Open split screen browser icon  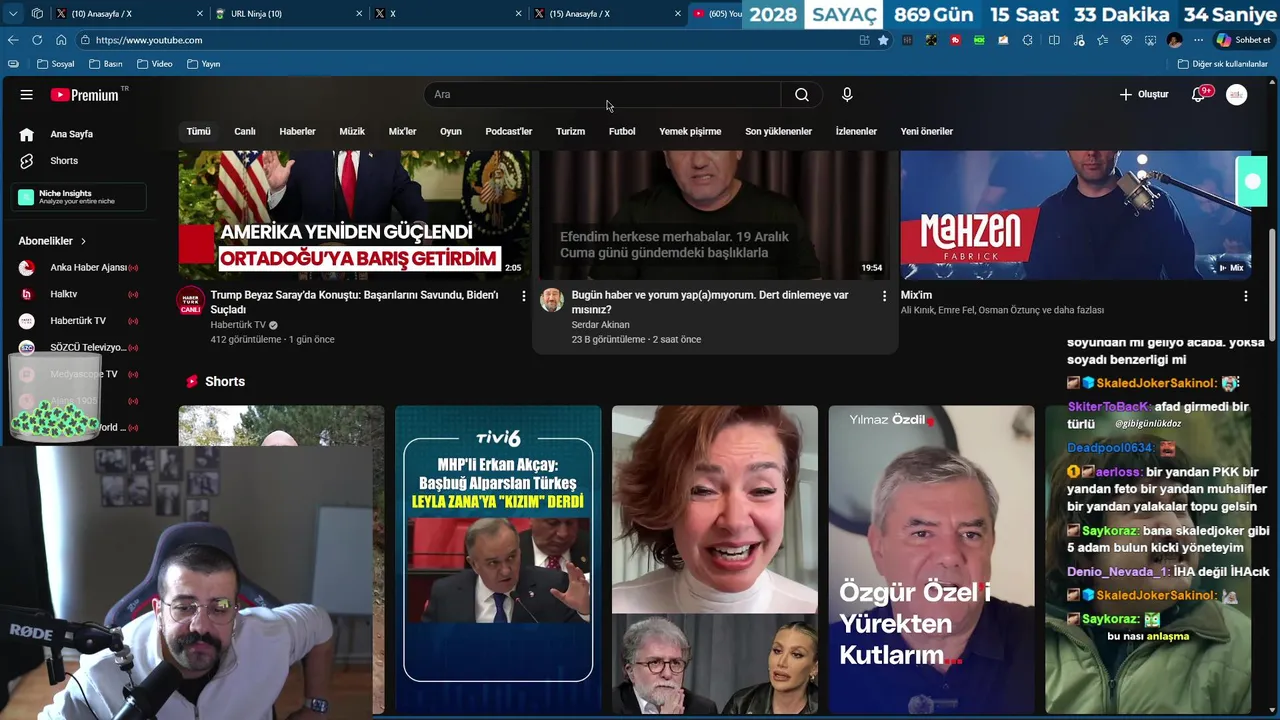point(1054,40)
